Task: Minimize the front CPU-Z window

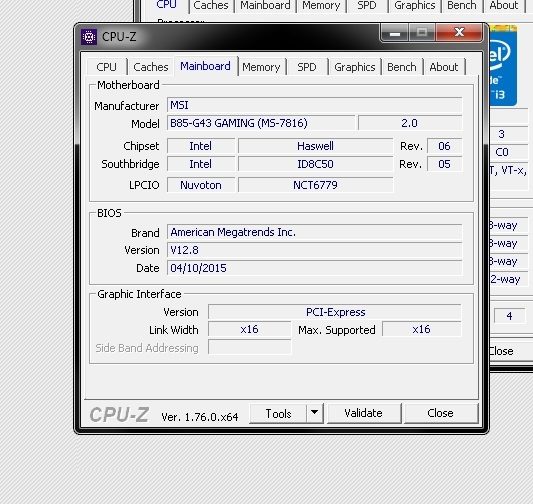Action: pyautogui.click(x=394, y=33)
